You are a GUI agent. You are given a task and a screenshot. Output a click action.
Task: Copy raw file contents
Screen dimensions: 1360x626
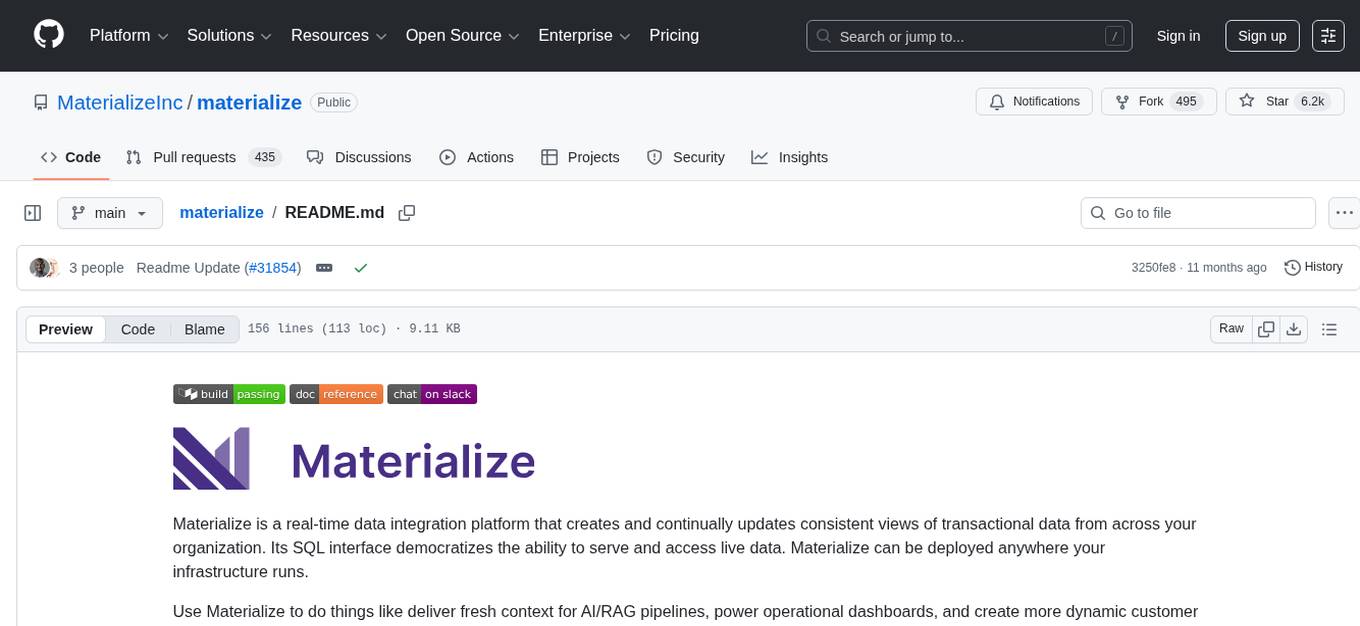(x=1266, y=328)
